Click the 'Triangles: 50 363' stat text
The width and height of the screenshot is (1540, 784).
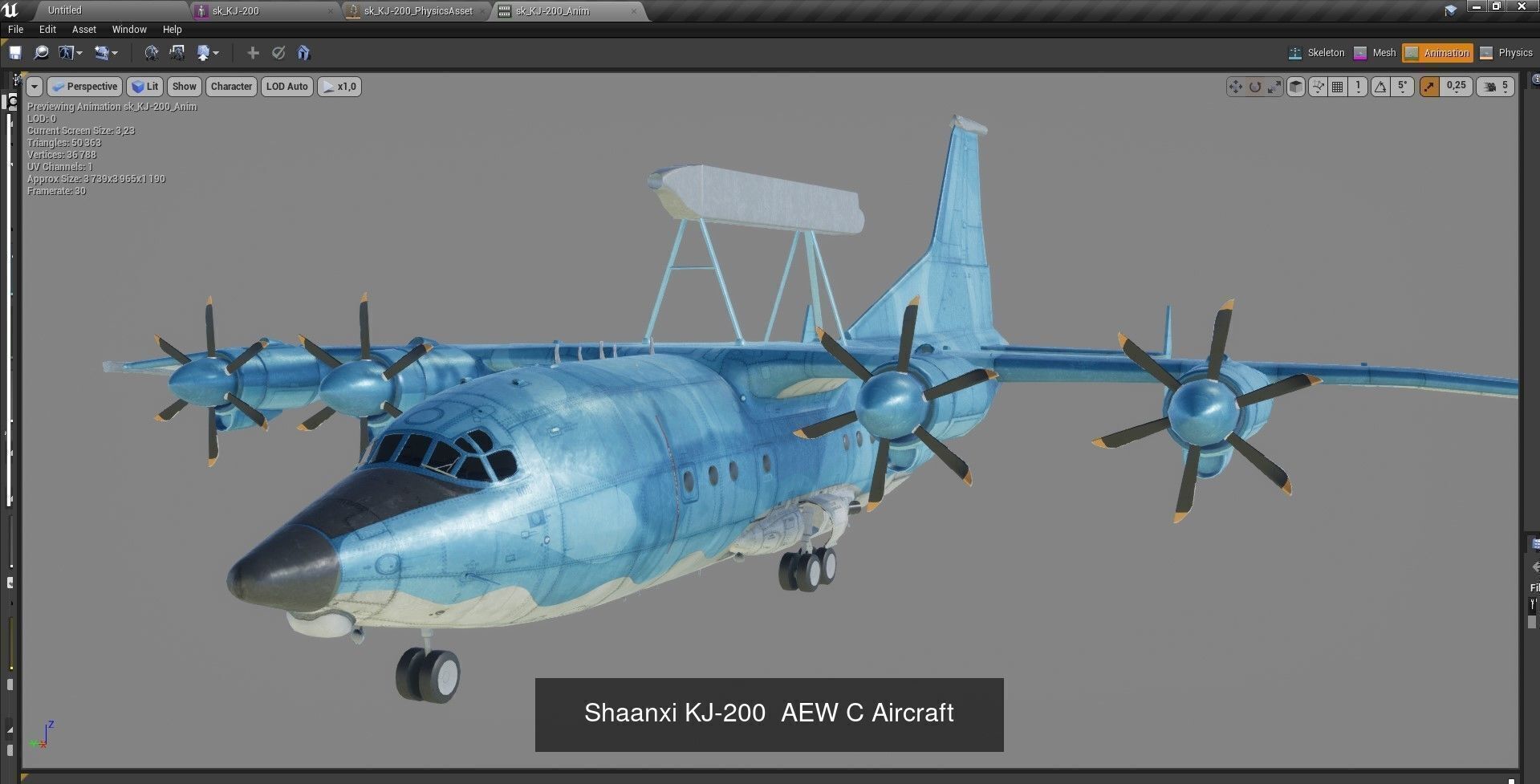[x=64, y=143]
